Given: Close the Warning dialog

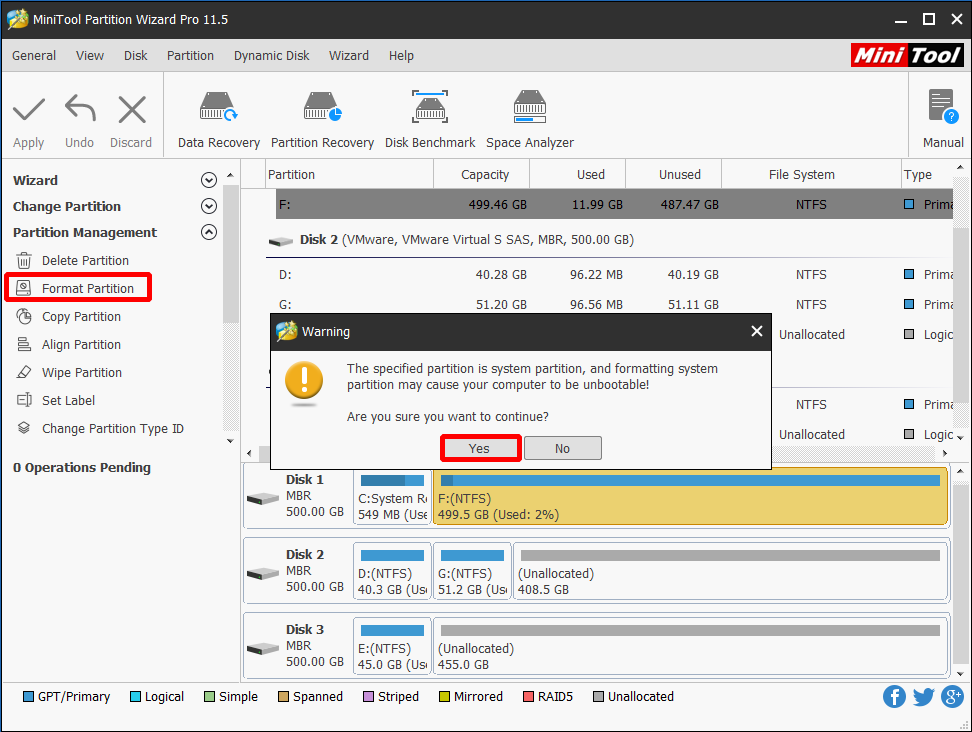Looking at the screenshot, I should (757, 331).
